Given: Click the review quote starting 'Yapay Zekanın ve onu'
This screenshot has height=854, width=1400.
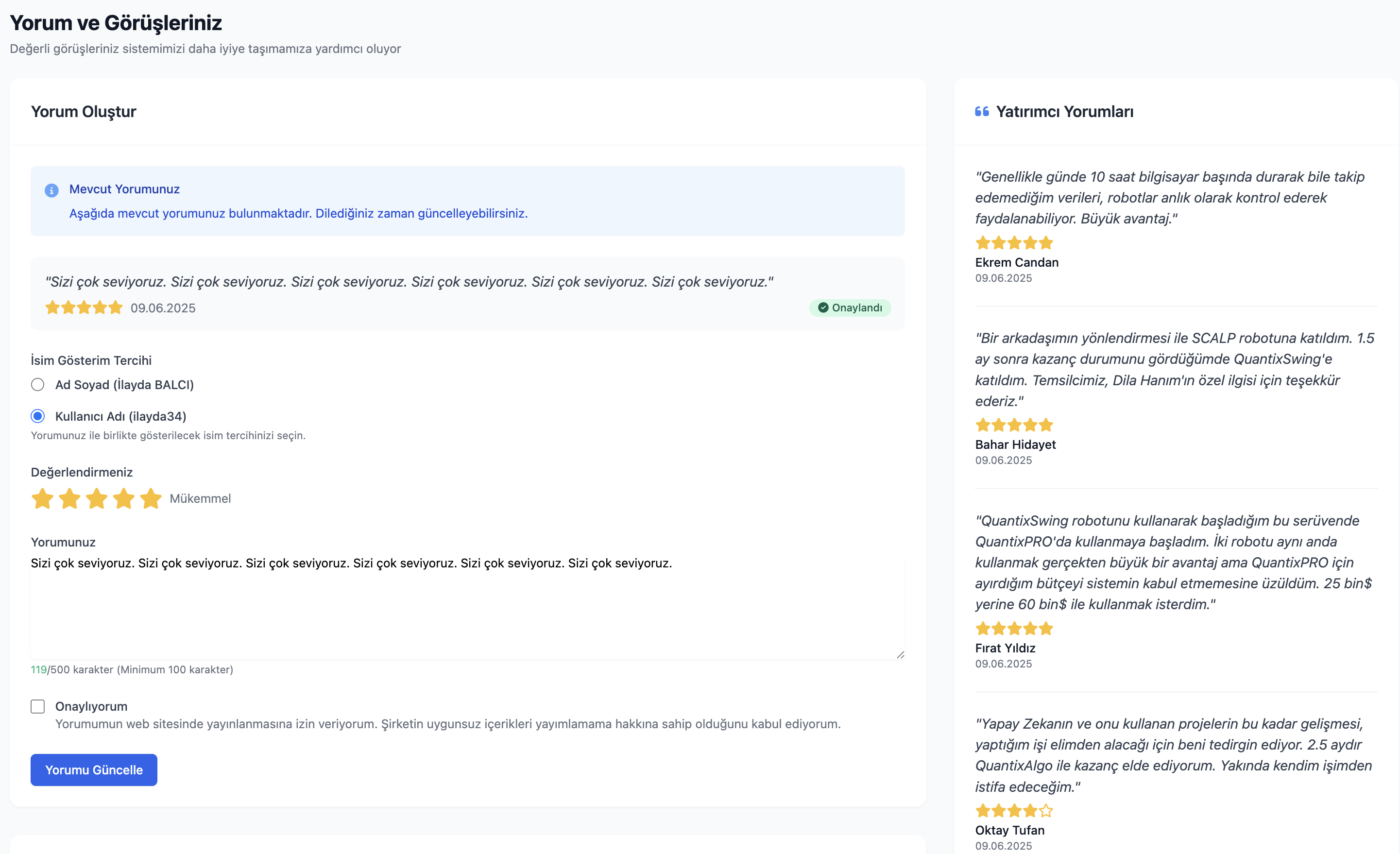Looking at the screenshot, I should (x=1173, y=755).
